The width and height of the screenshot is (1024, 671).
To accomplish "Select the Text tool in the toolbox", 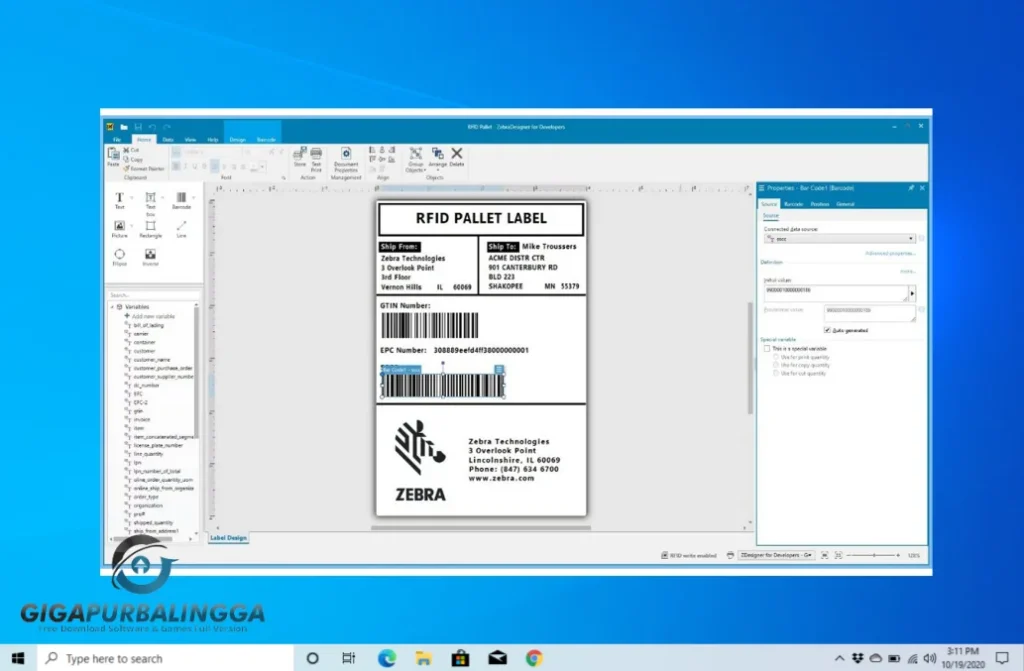I will 120,200.
